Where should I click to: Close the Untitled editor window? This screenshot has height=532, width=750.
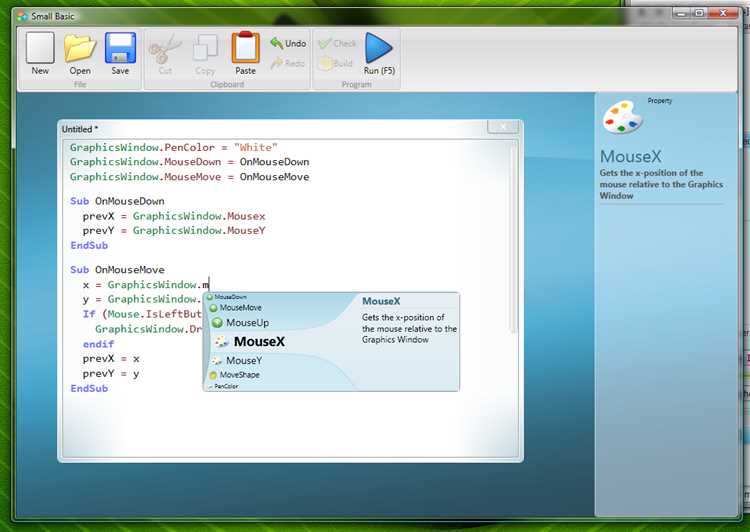coord(503,126)
